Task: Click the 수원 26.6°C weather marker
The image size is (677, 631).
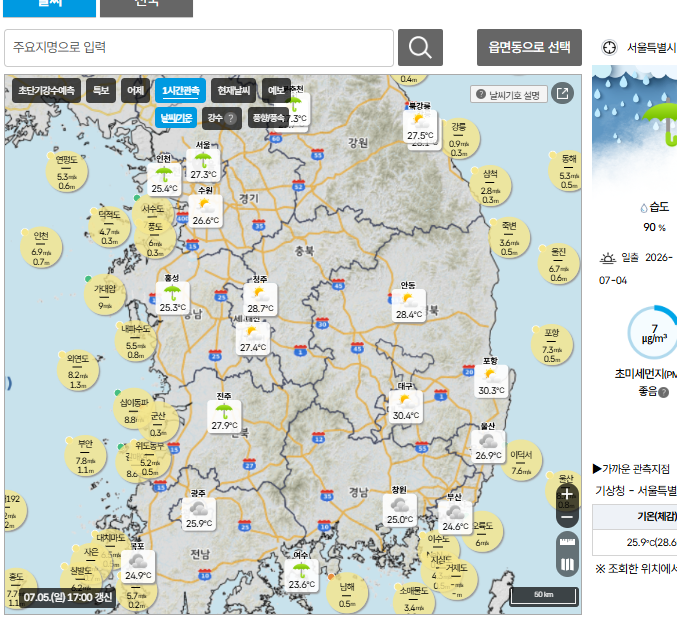Action: 206,212
